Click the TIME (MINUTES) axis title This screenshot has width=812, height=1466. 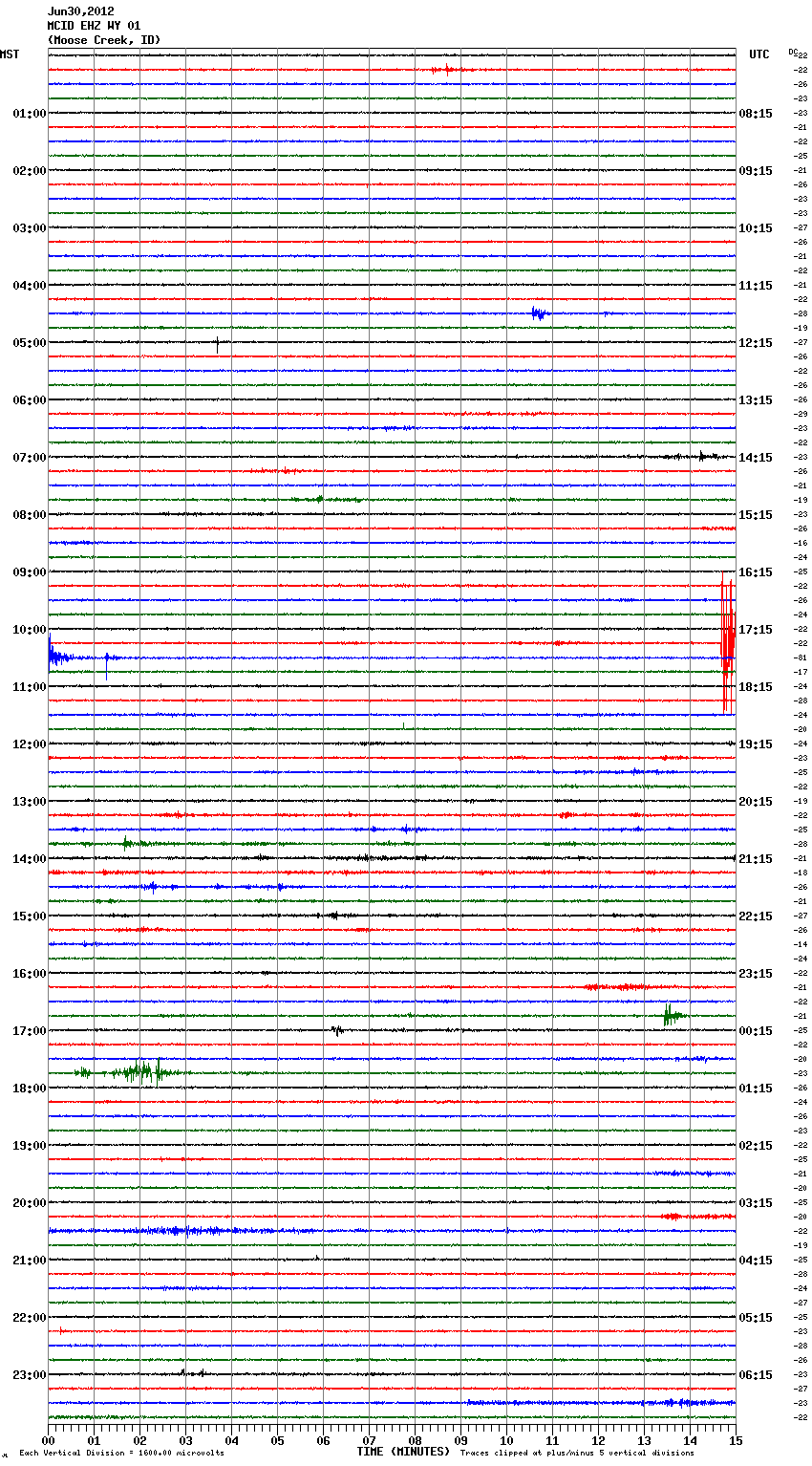pos(403,1452)
